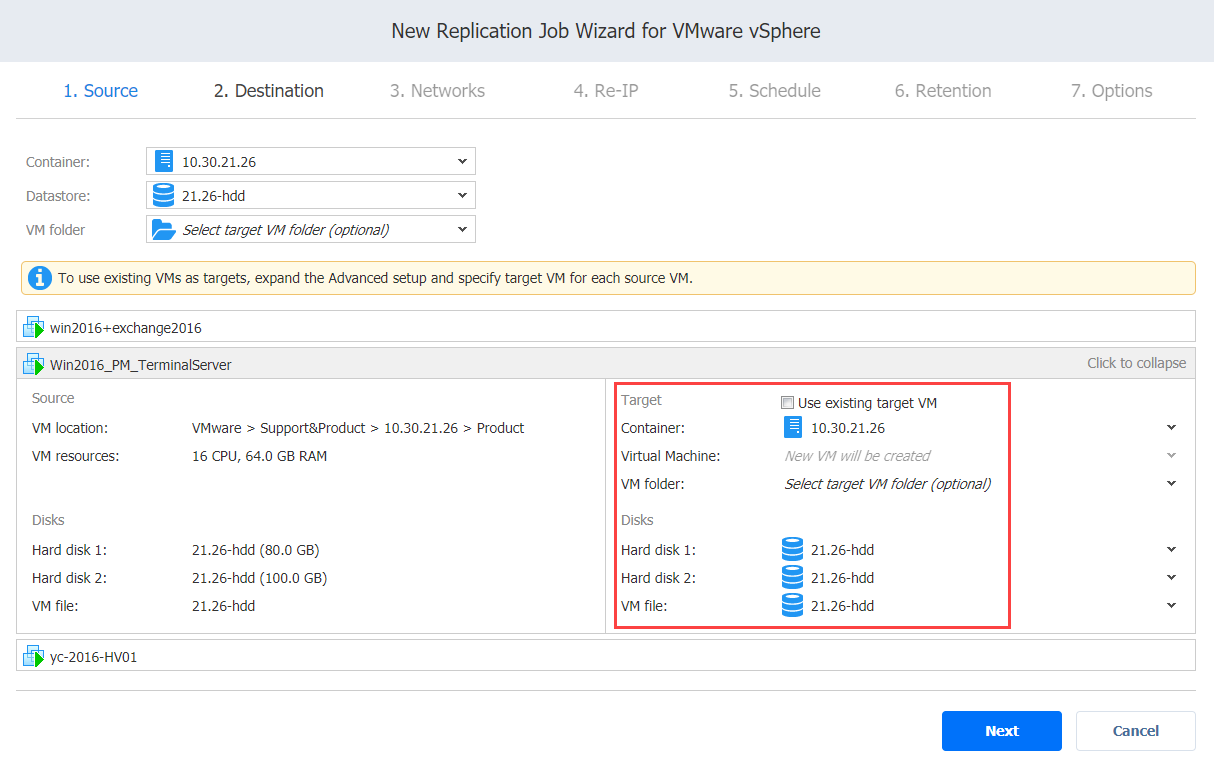Viewport: 1214px width, 760px height.
Task: Click the host icon in Target Container row
Action: [793, 428]
